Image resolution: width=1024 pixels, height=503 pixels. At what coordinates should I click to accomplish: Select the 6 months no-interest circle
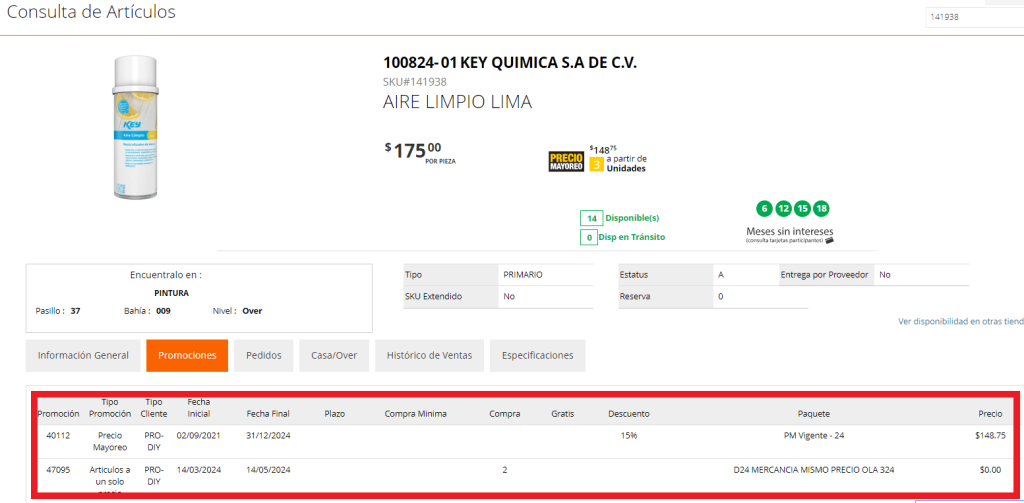click(763, 209)
